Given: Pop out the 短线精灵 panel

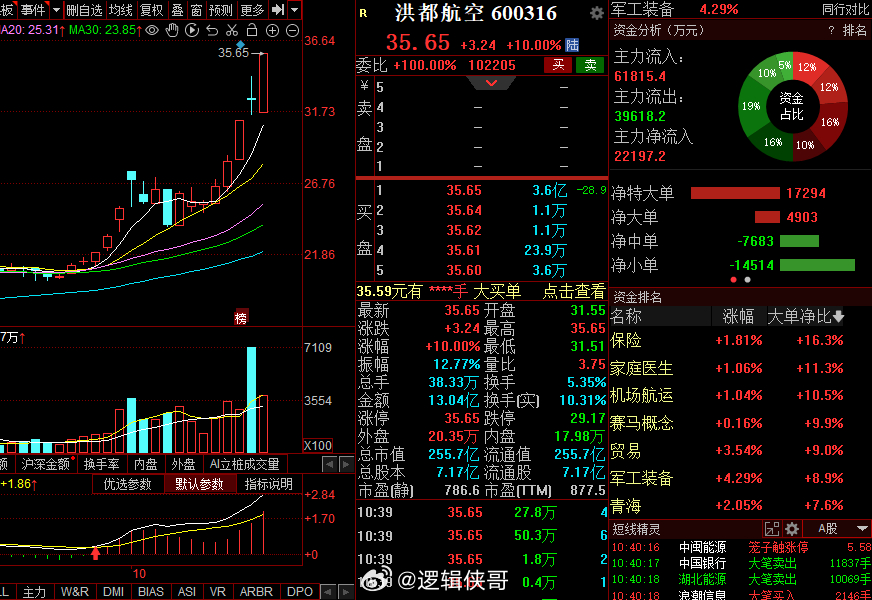Looking at the screenshot, I should [x=772, y=528].
